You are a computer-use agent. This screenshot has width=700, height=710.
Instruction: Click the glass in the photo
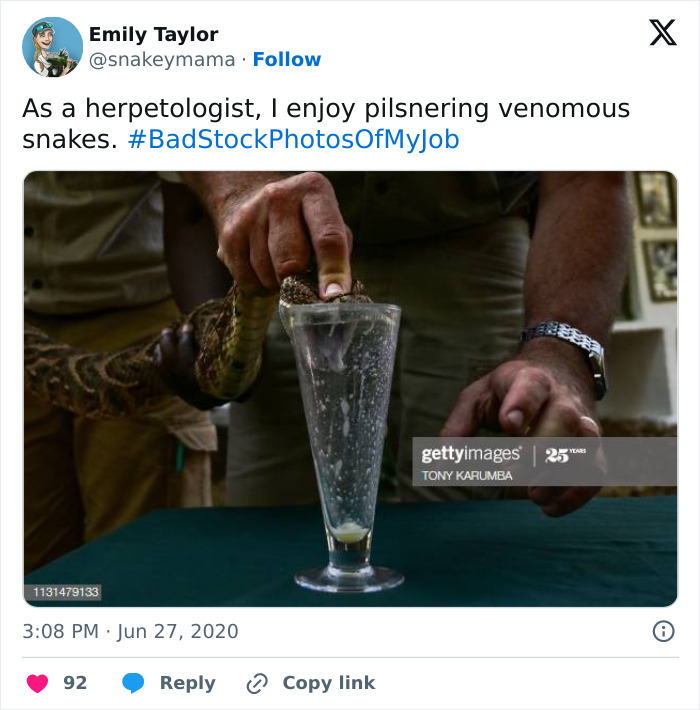click(x=347, y=446)
